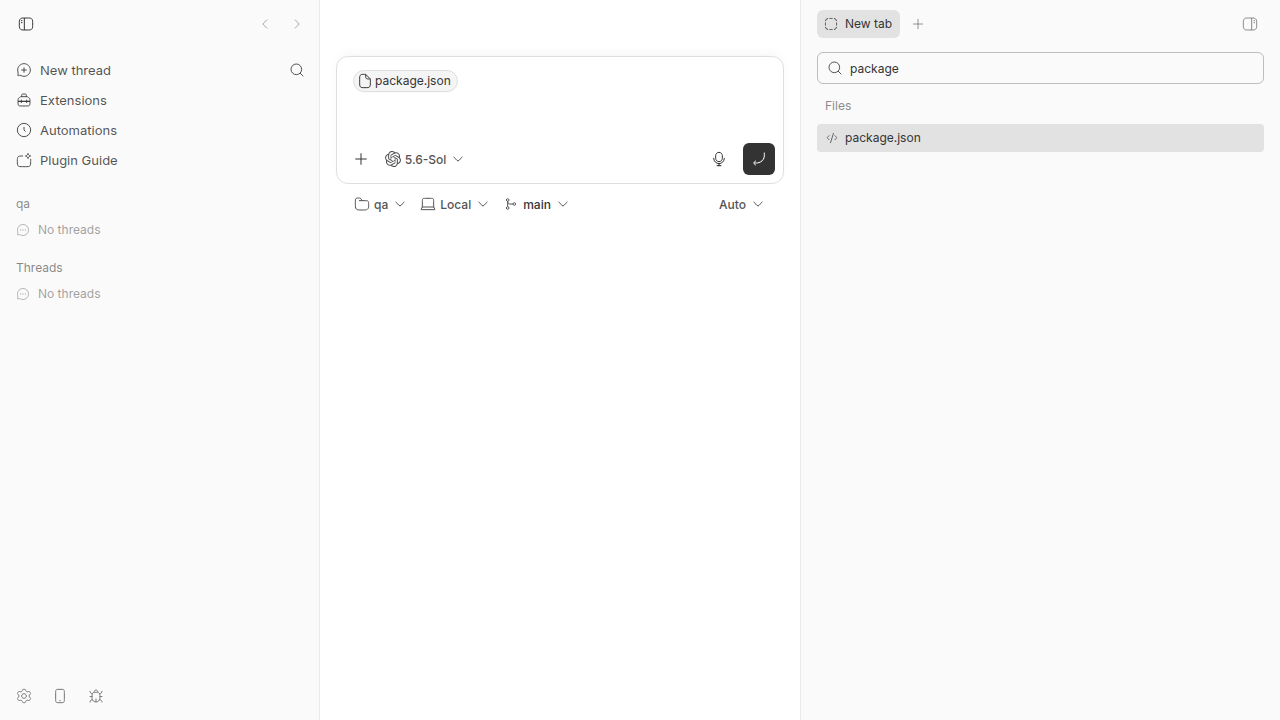Start a New thread

[x=64, y=70]
